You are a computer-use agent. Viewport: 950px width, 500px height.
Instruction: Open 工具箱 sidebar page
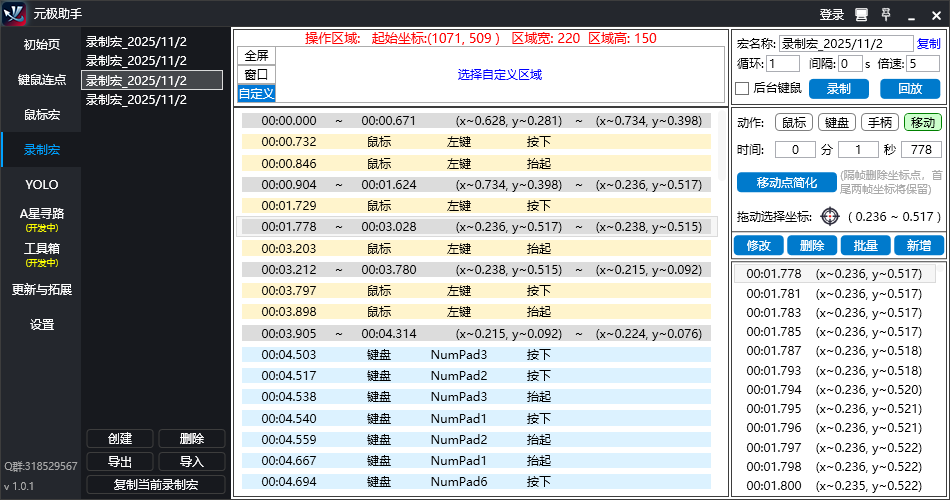(41, 255)
